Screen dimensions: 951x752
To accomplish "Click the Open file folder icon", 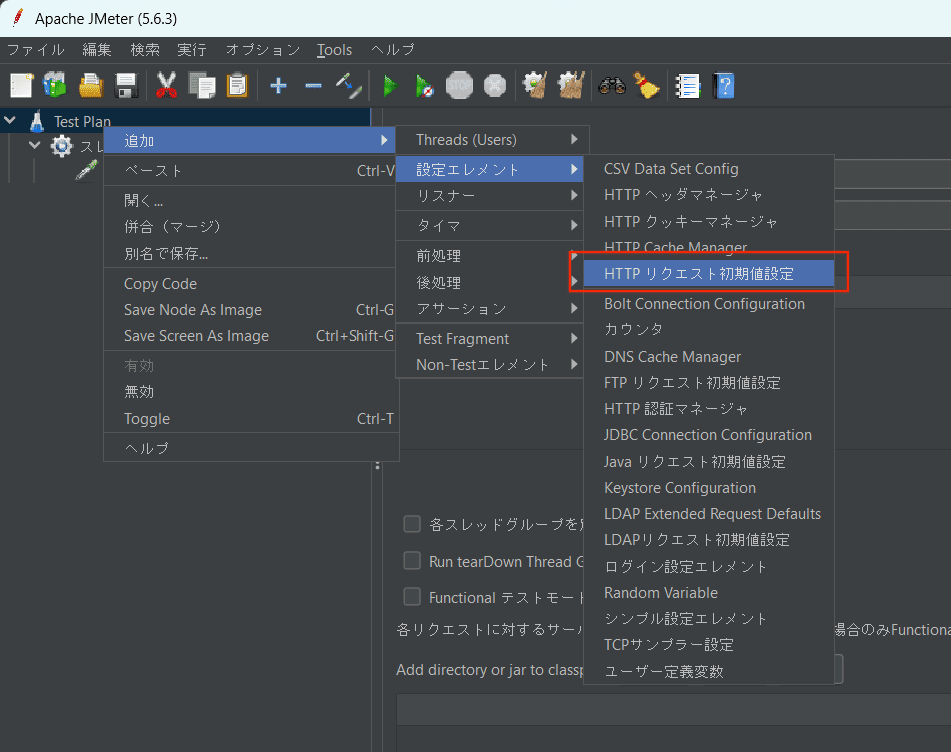I will [x=91, y=85].
